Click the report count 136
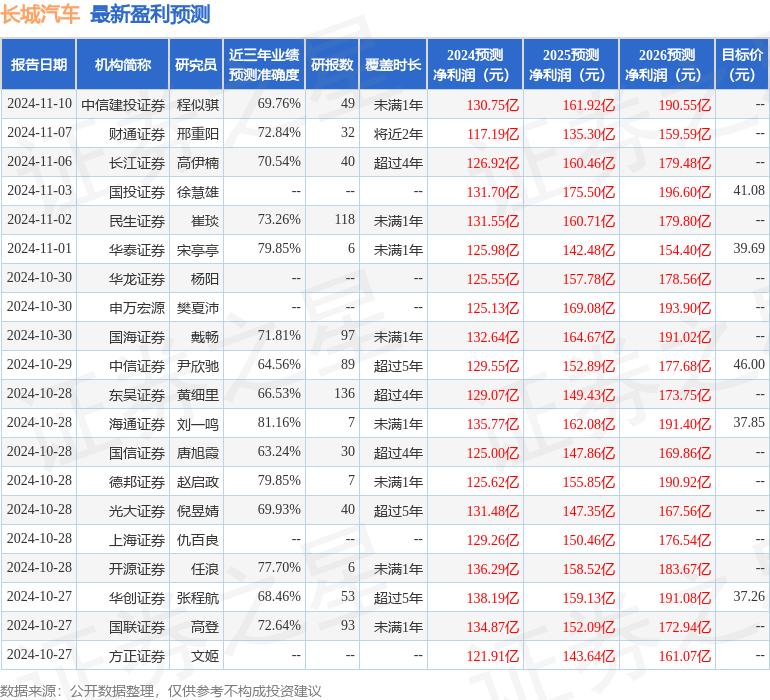The height and width of the screenshot is (700, 770). tap(345, 393)
